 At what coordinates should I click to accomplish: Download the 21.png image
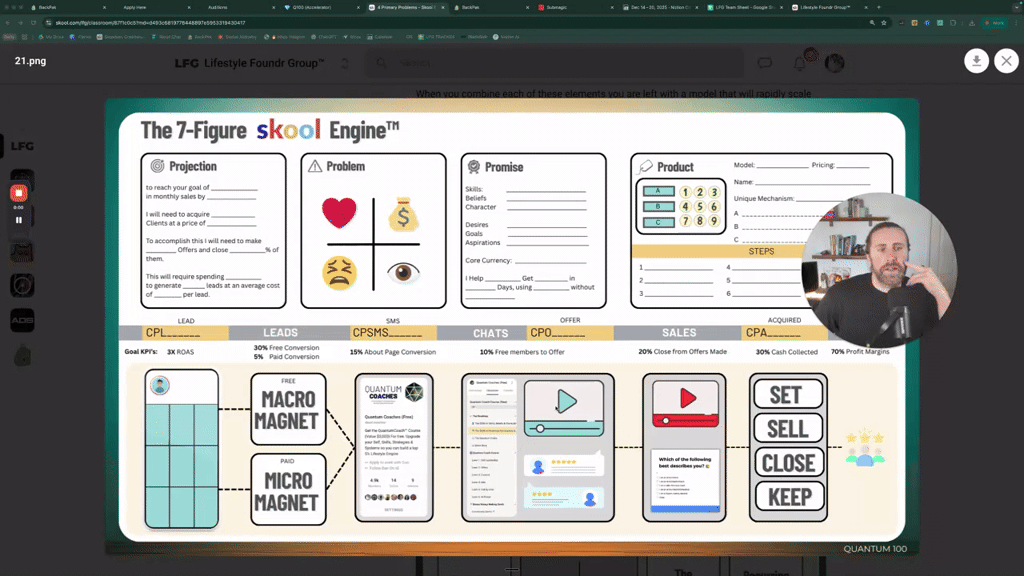coord(976,61)
